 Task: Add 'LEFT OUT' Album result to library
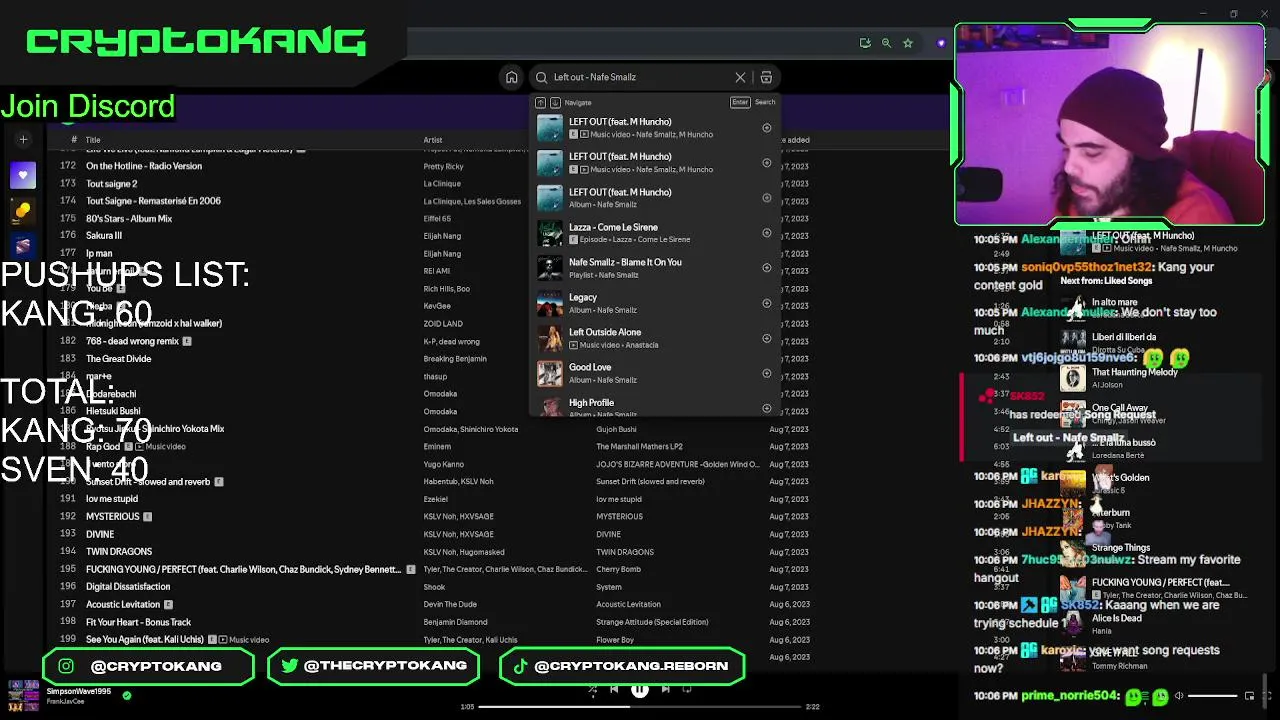(x=767, y=198)
